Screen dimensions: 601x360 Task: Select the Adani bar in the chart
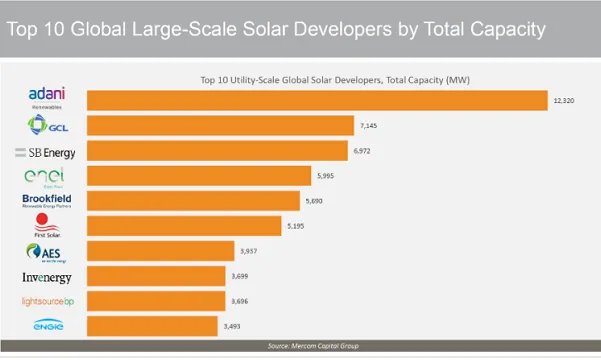(x=317, y=100)
